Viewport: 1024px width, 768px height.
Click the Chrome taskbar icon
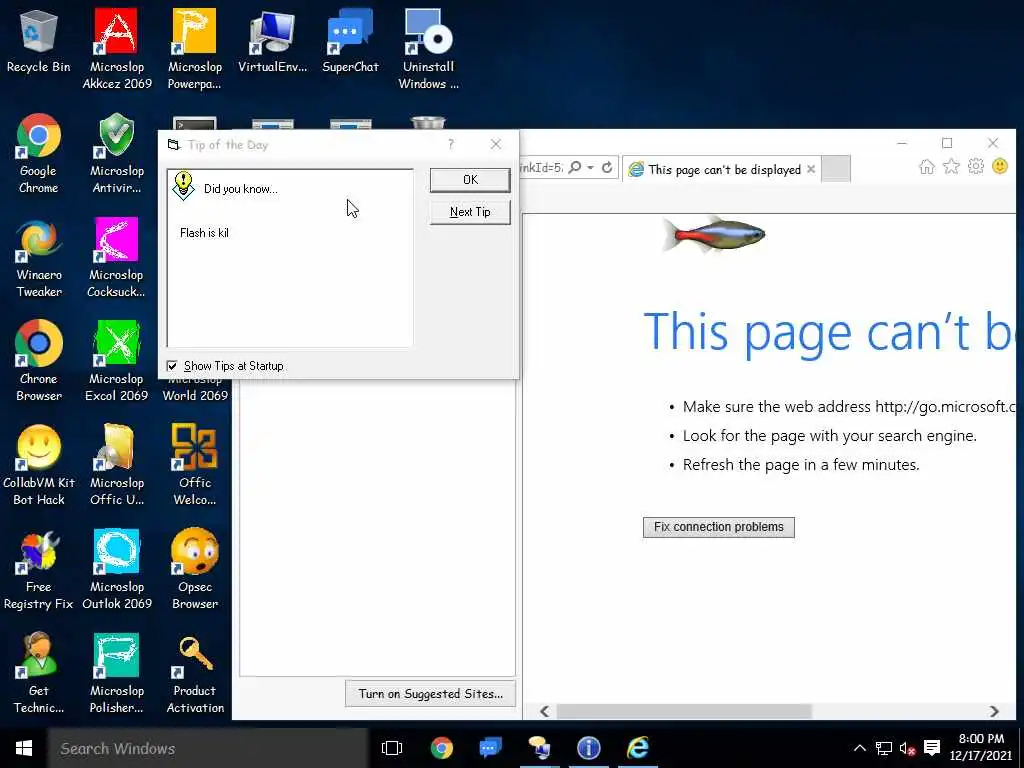pyautogui.click(x=441, y=748)
